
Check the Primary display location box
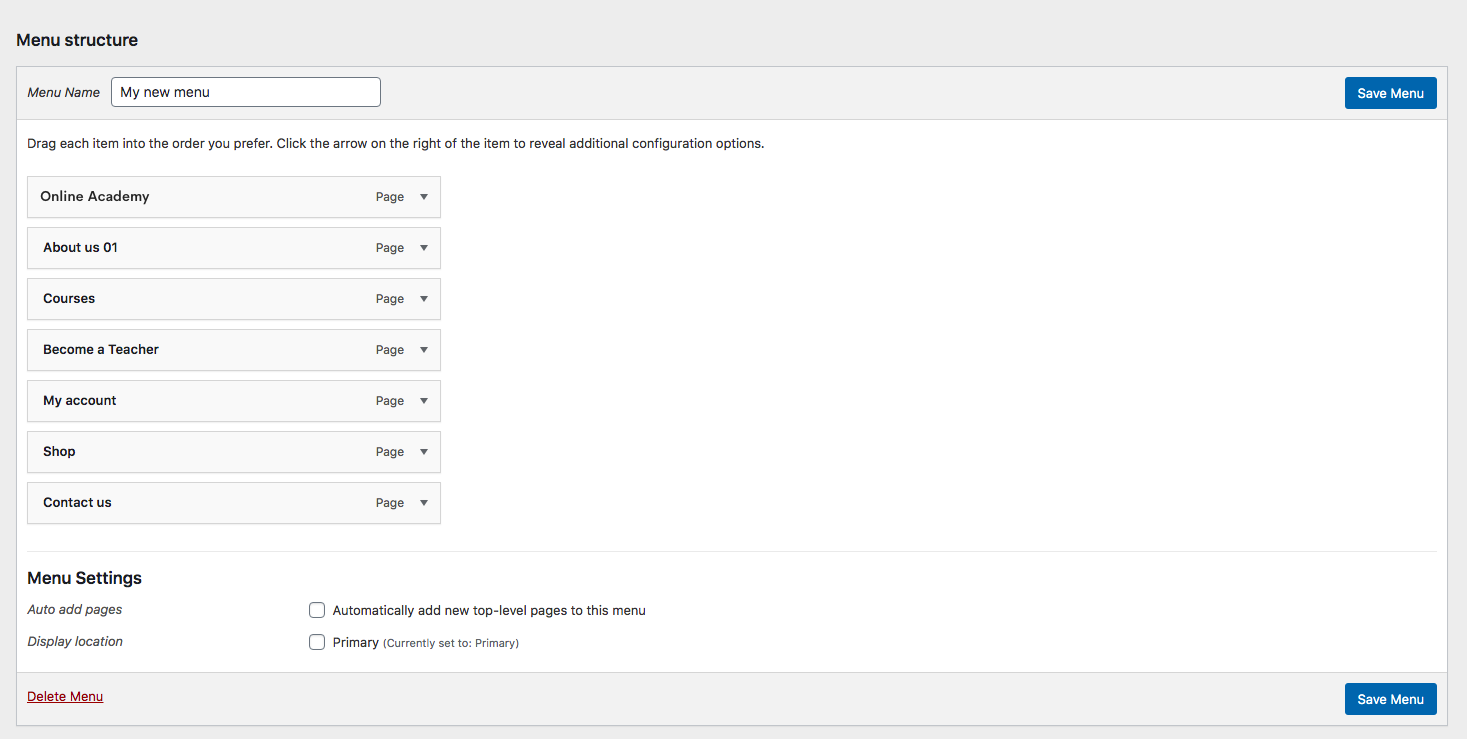[x=317, y=642]
